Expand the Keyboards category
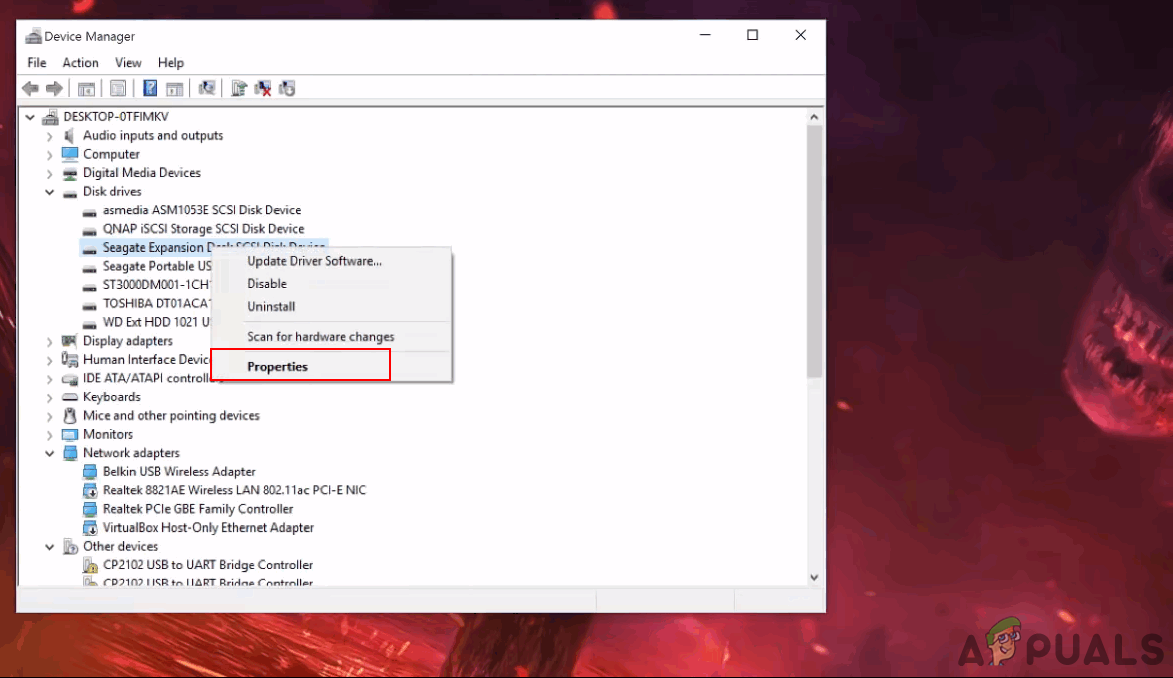The width and height of the screenshot is (1173, 678). 49,397
